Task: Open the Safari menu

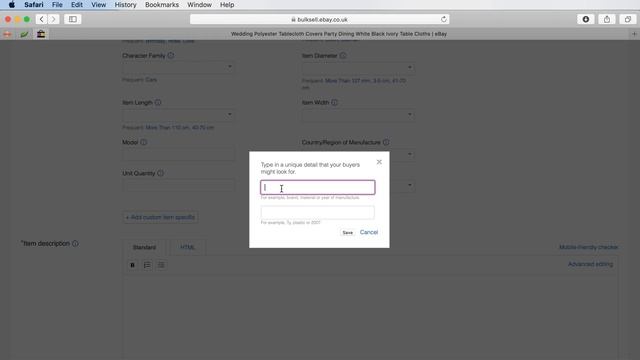Action: click(x=33, y=5)
